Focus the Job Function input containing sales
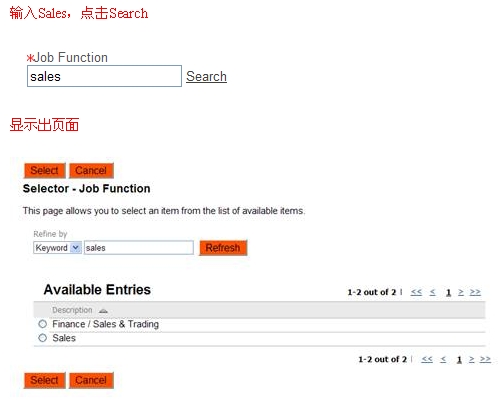Image resolution: width=503 pixels, height=414 pixels. 104,76
